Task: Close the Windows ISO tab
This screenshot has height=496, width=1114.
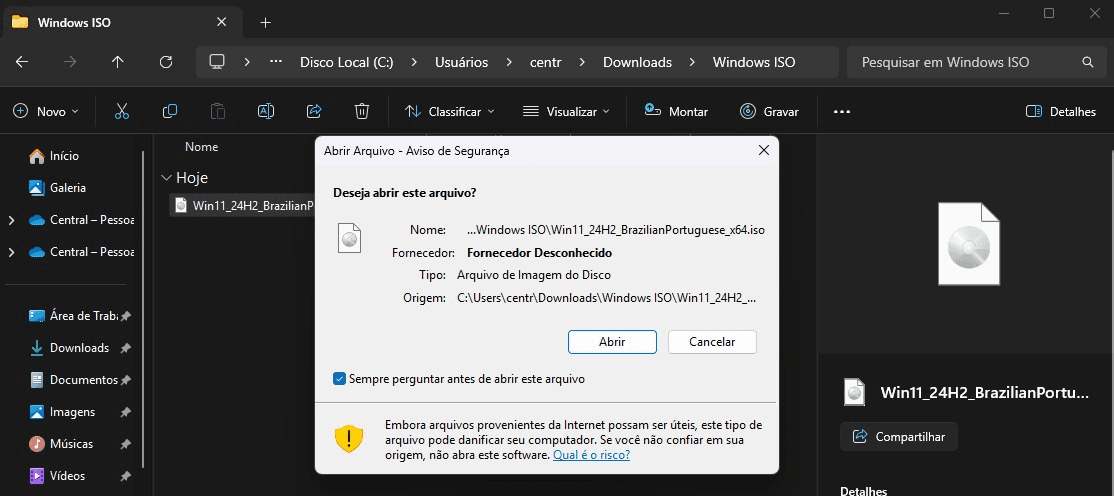Action: [222, 22]
